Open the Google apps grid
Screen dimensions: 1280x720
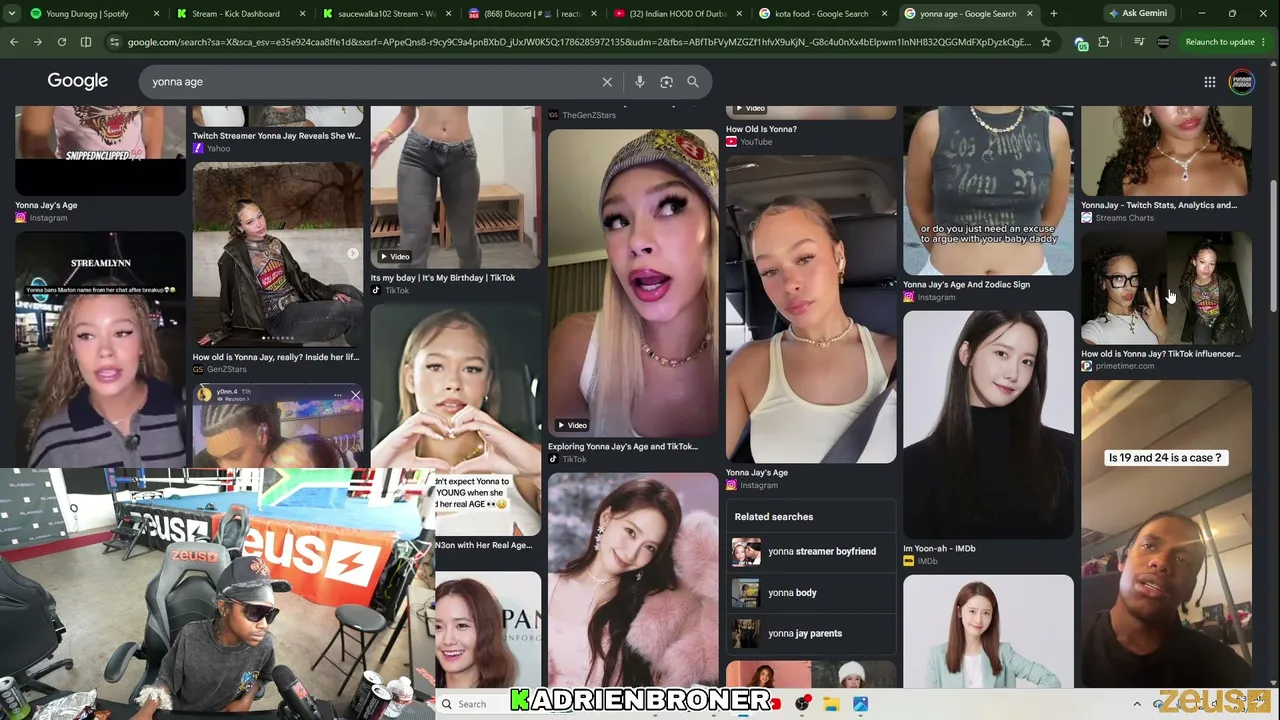point(1210,82)
